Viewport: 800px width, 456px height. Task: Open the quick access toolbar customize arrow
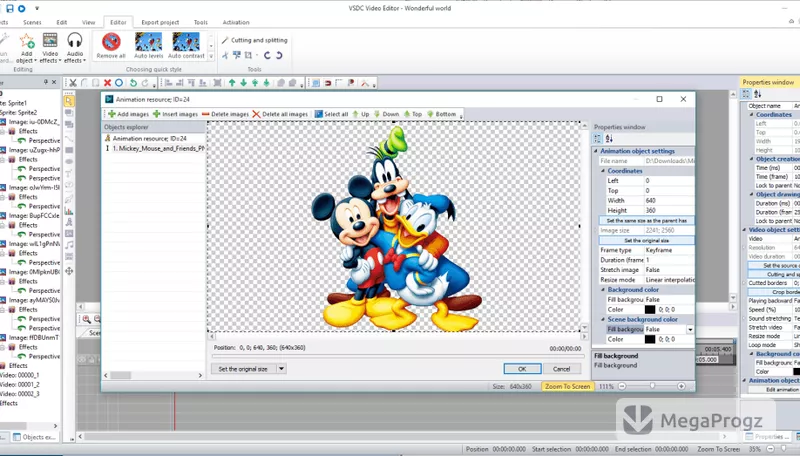point(37,9)
